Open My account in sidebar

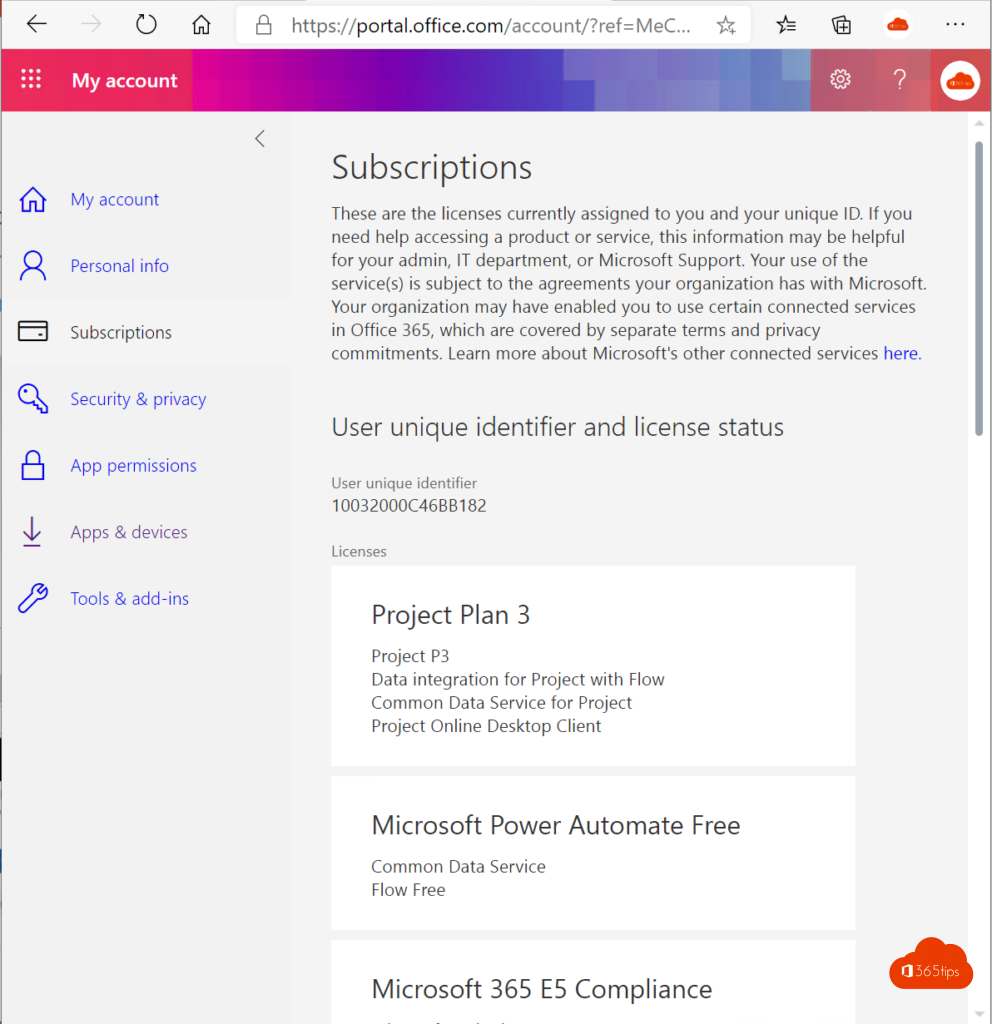coord(114,199)
